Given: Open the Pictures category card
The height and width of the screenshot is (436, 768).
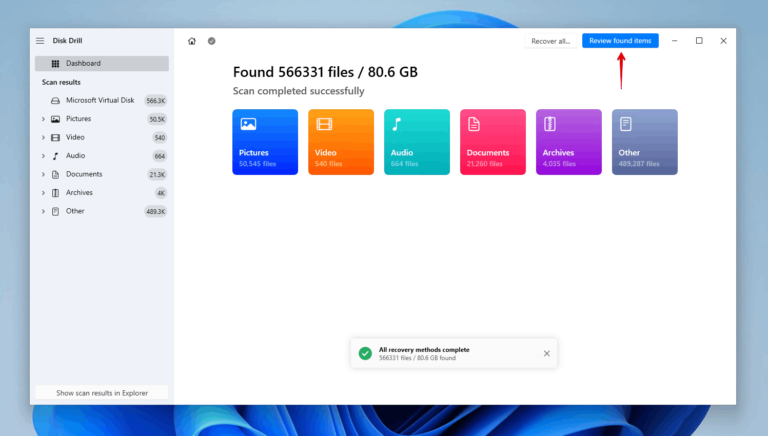Looking at the screenshot, I should (265, 142).
